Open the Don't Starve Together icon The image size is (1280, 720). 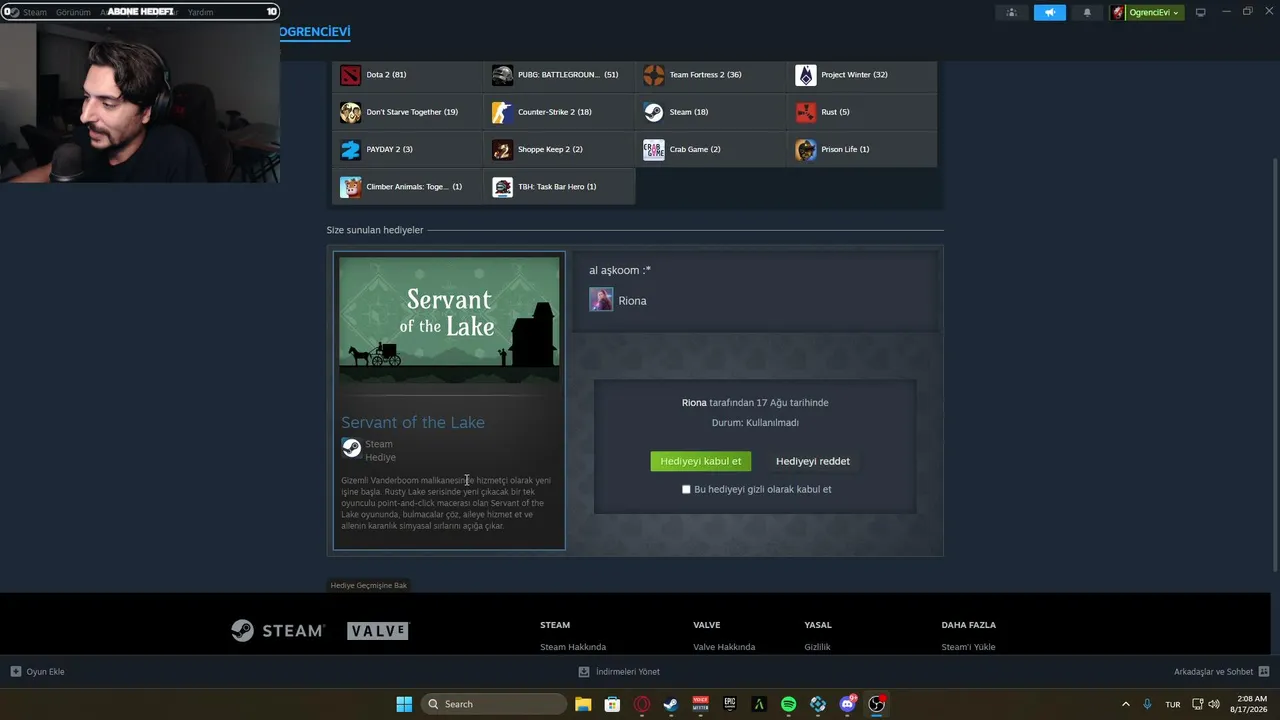tap(350, 112)
